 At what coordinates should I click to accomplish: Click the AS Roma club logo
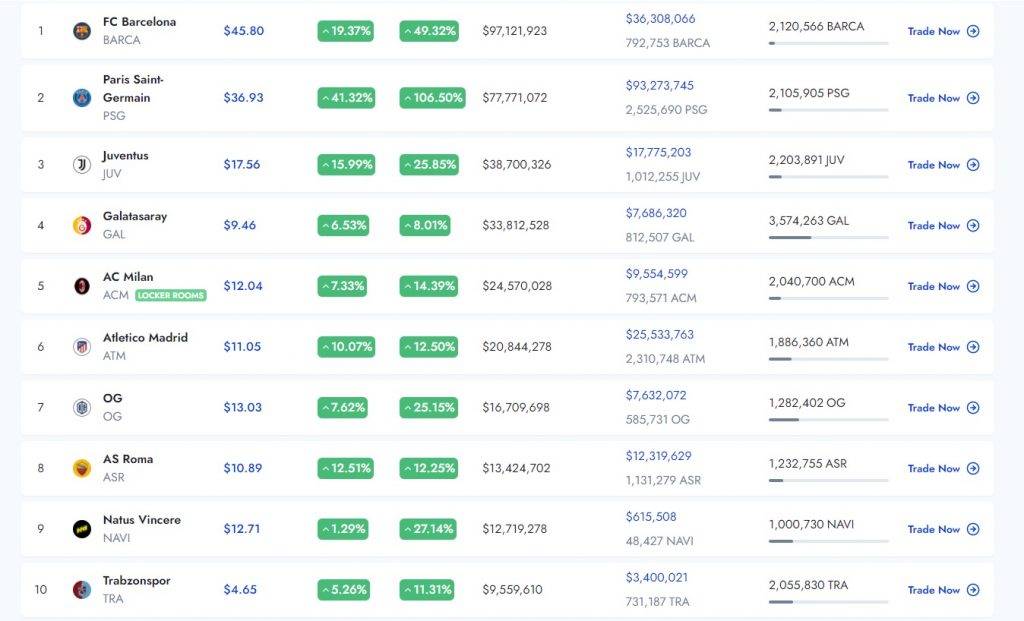82,468
